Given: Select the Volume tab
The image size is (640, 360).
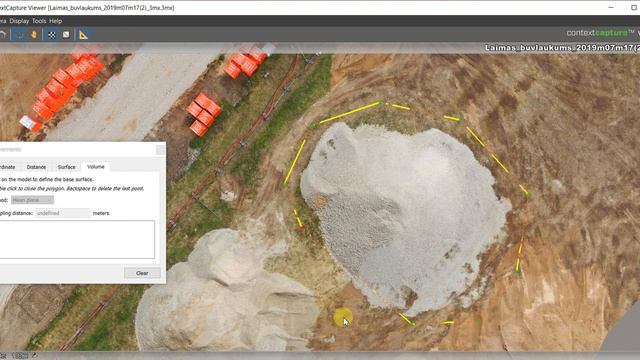Looking at the screenshot, I should (x=96, y=167).
